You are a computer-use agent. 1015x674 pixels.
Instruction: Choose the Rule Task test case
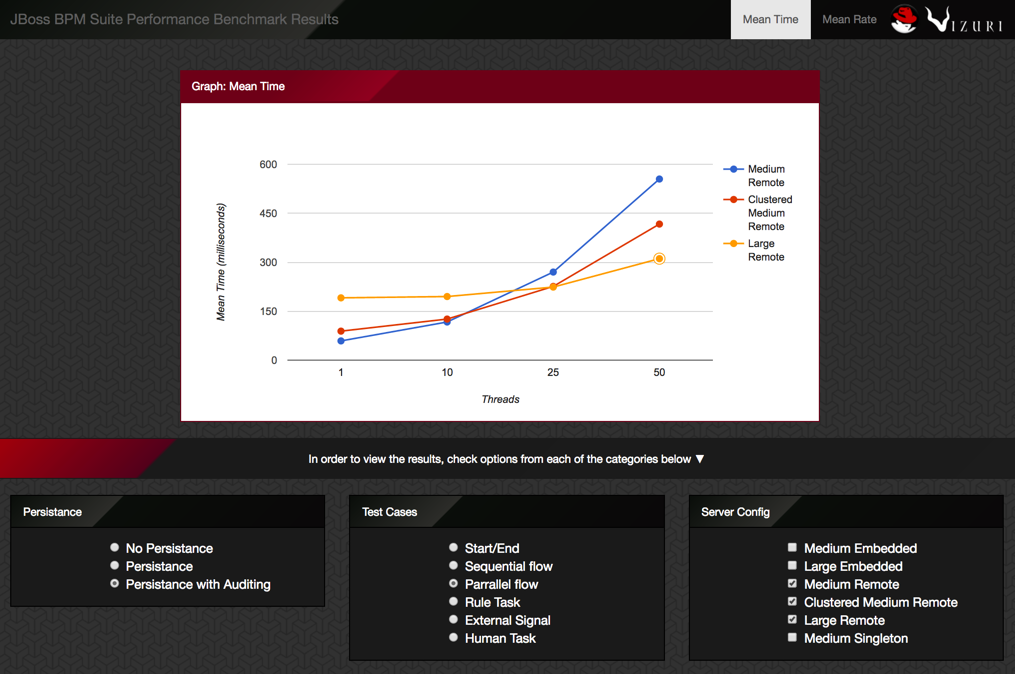point(453,602)
